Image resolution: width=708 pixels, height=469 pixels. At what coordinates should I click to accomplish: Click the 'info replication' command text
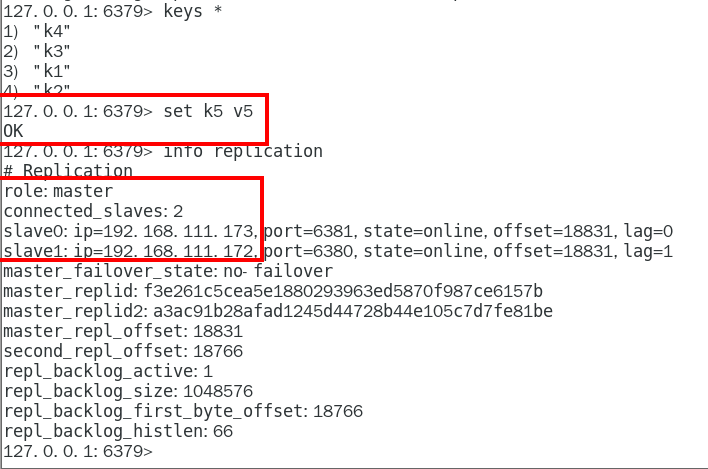[243, 151]
